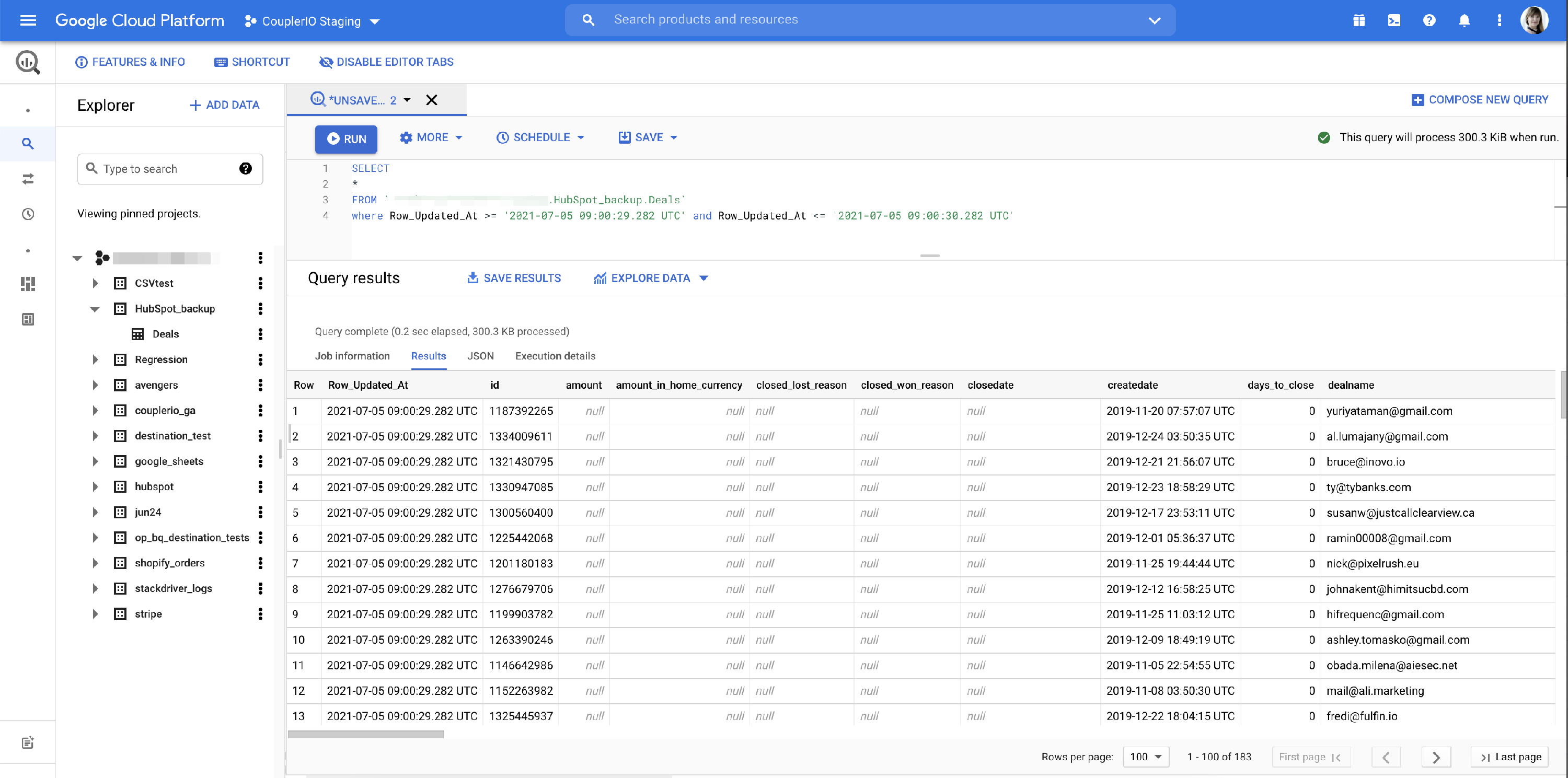
Task: Click the results horizontal scrollbar
Action: (x=365, y=734)
